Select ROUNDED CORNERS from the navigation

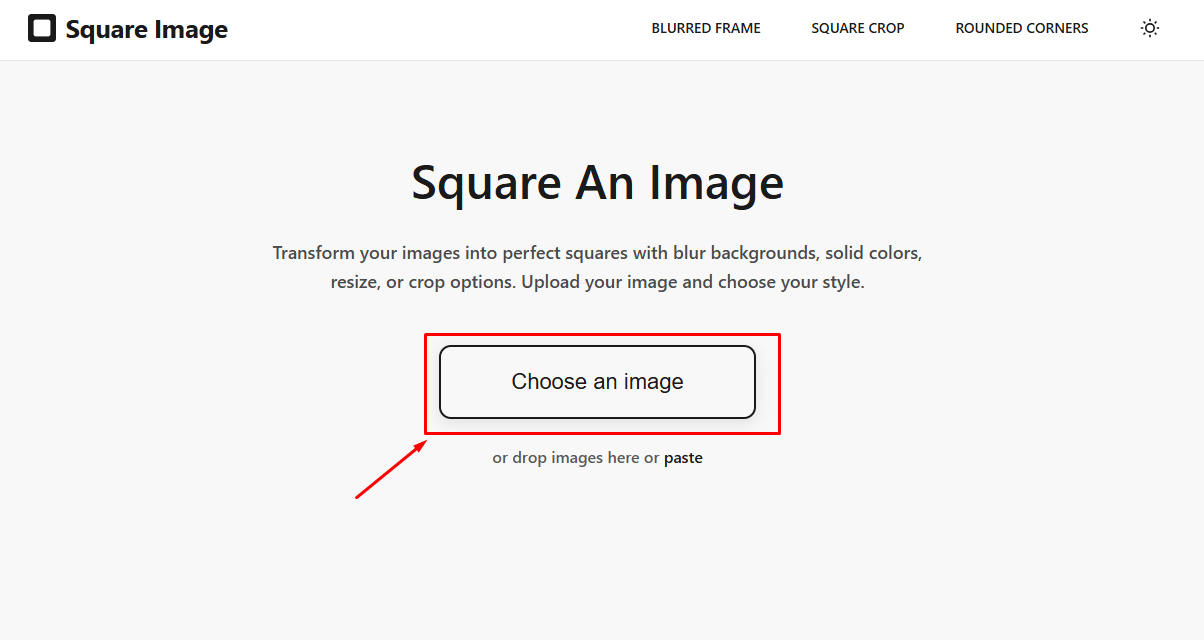click(x=1021, y=28)
